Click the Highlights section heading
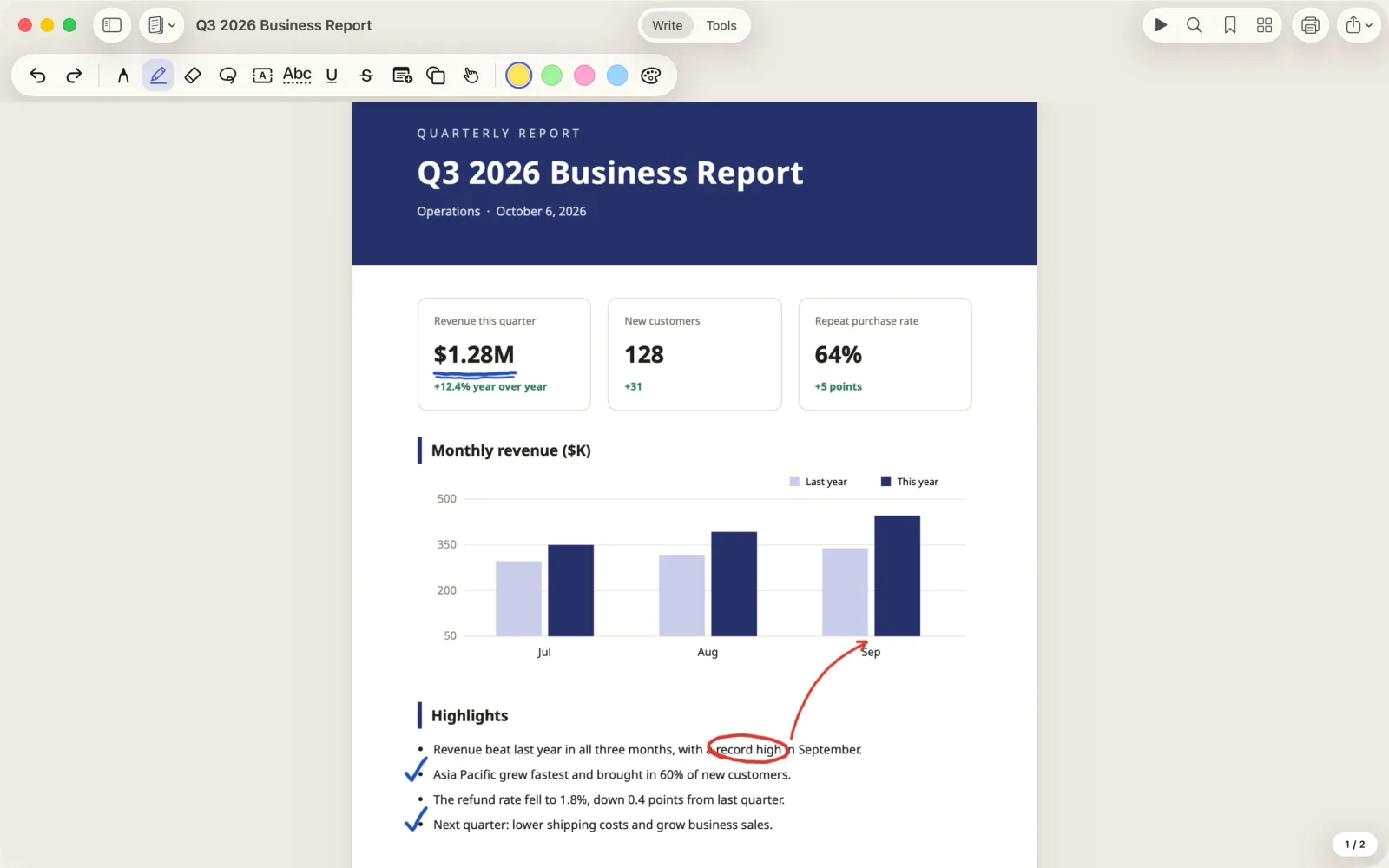This screenshot has height=868, width=1389. point(470,715)
